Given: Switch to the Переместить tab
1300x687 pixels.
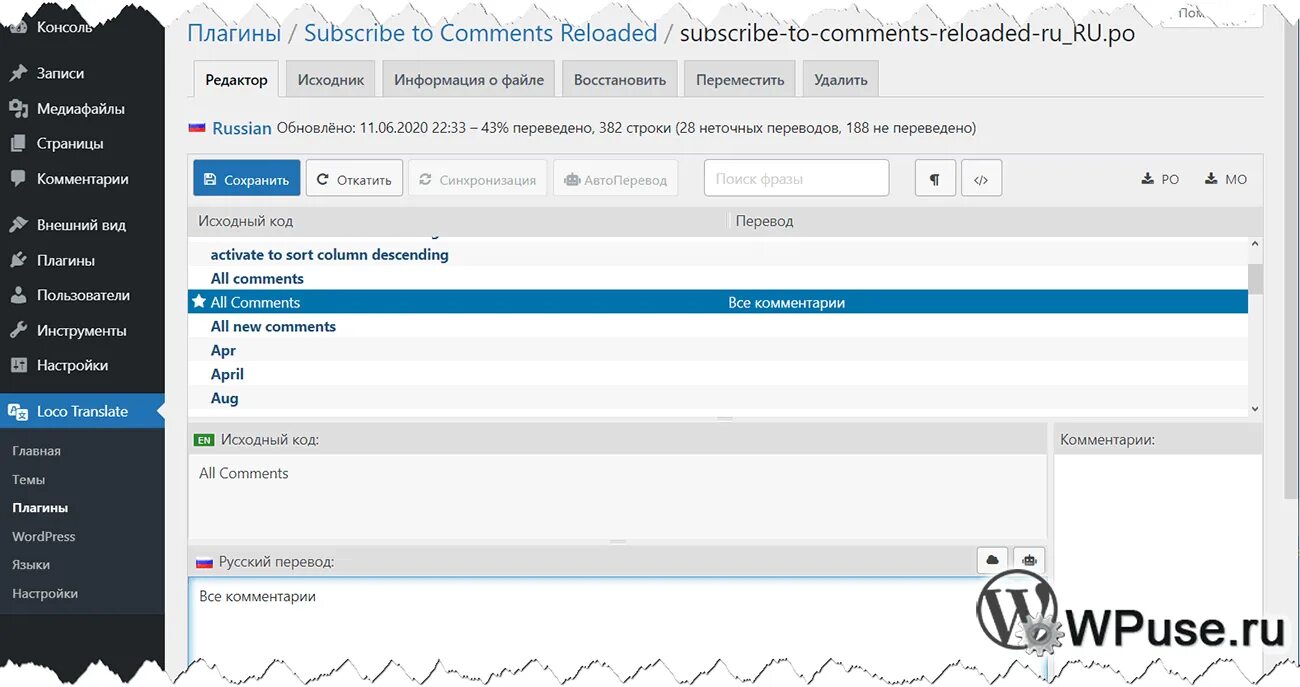Looking at the screenshot, I should (x=740, y=80).
